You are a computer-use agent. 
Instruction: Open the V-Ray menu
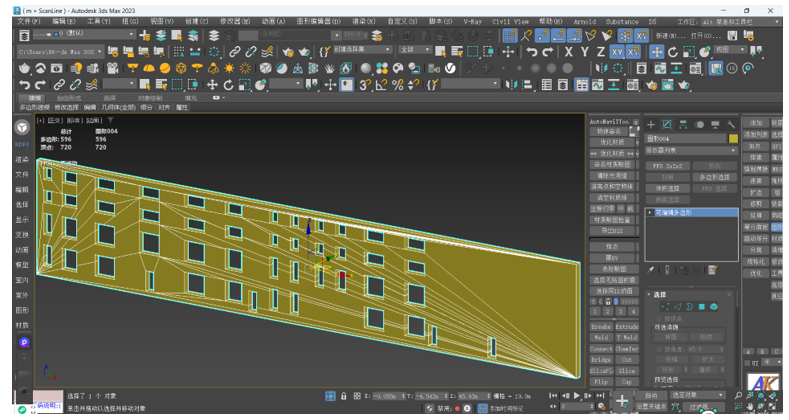tap(472, 20)
